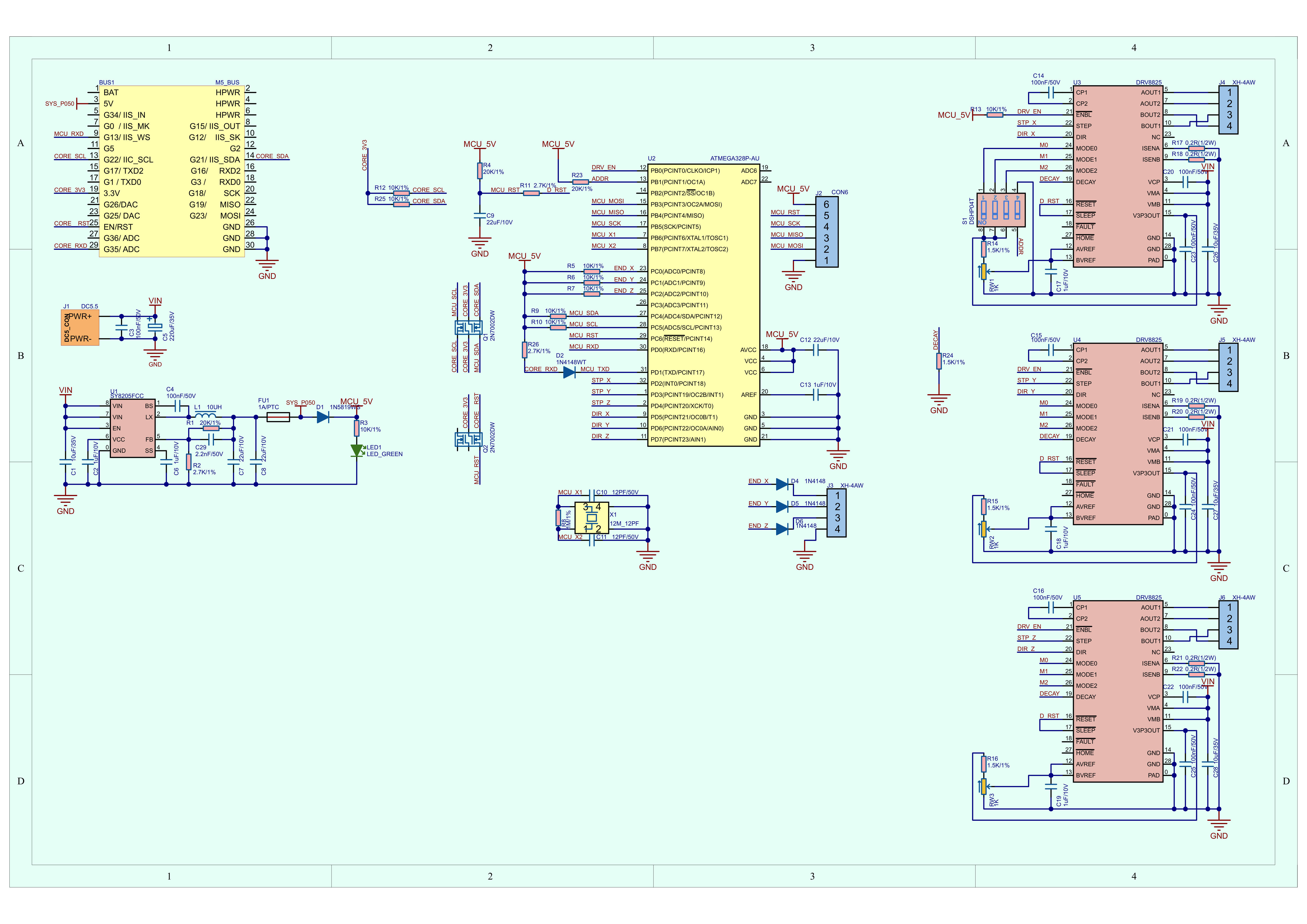
Task: Select the J6 XH-4AW connector
Action: pyautogui.click(x=1229, y=625)
